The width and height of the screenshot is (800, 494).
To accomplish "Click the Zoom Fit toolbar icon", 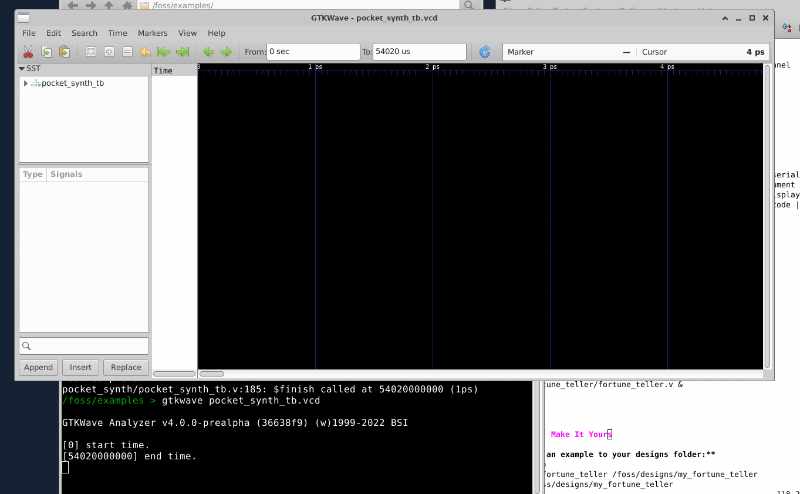I will point(90,52).
